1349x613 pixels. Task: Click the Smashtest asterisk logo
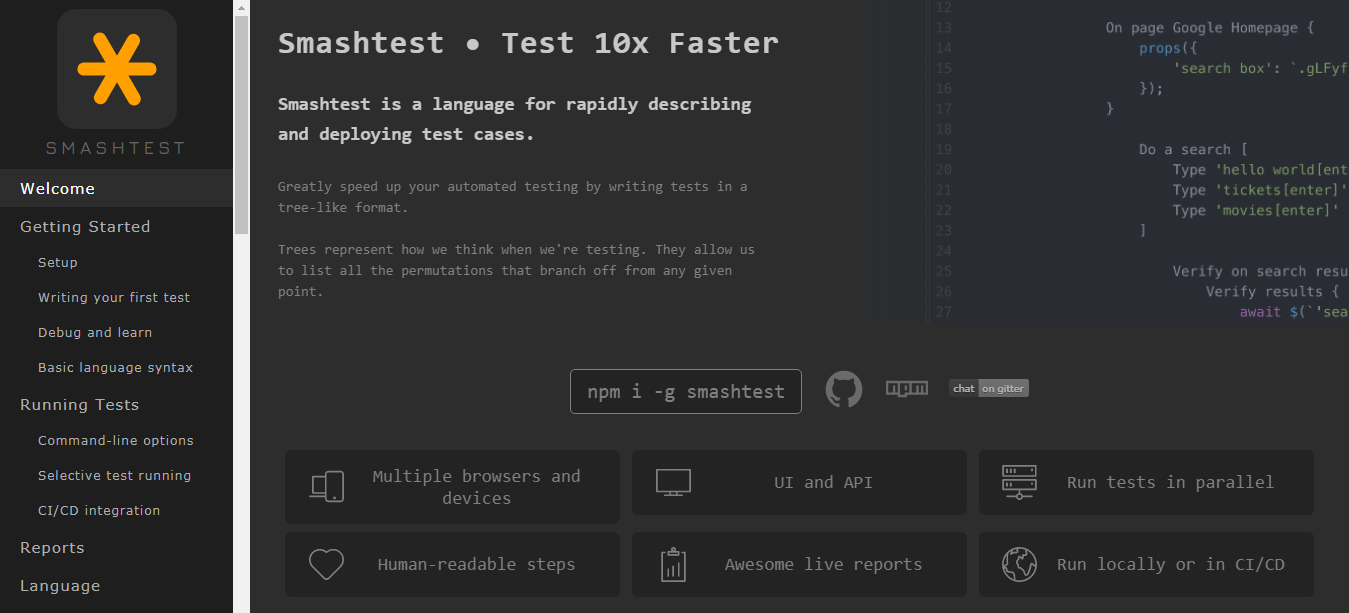116,70
